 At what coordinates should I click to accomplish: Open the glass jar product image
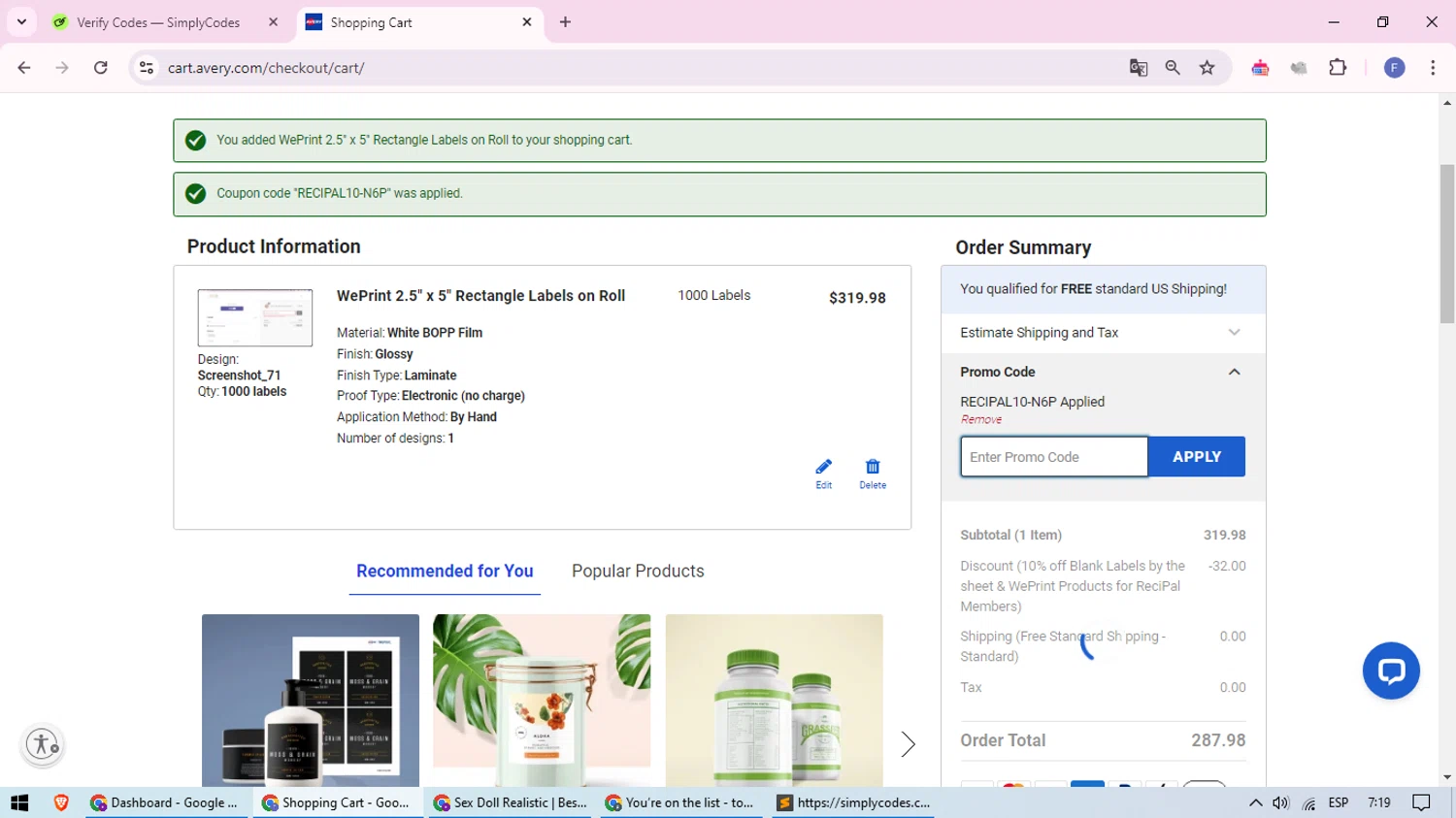[542, 701]
